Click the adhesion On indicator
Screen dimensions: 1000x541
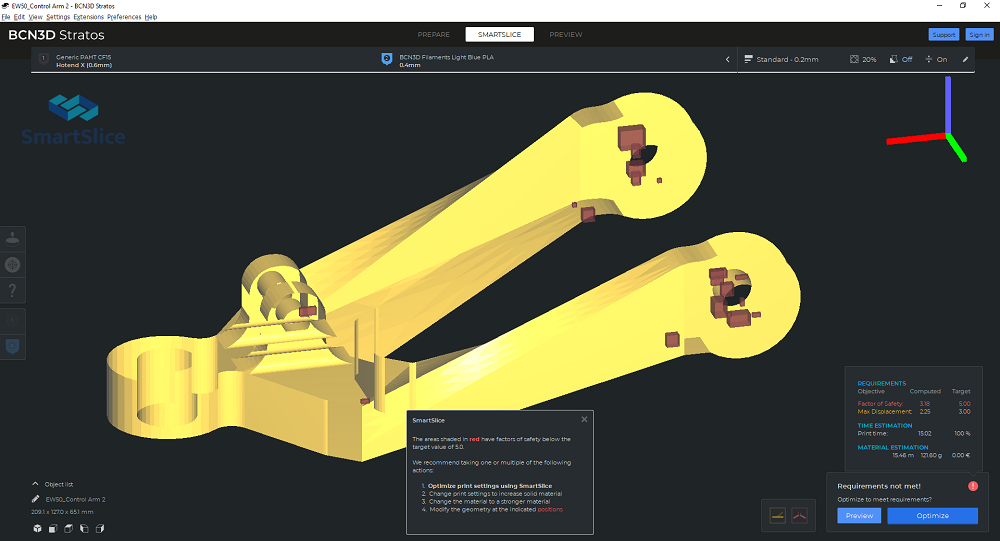(x=936, y=59)
